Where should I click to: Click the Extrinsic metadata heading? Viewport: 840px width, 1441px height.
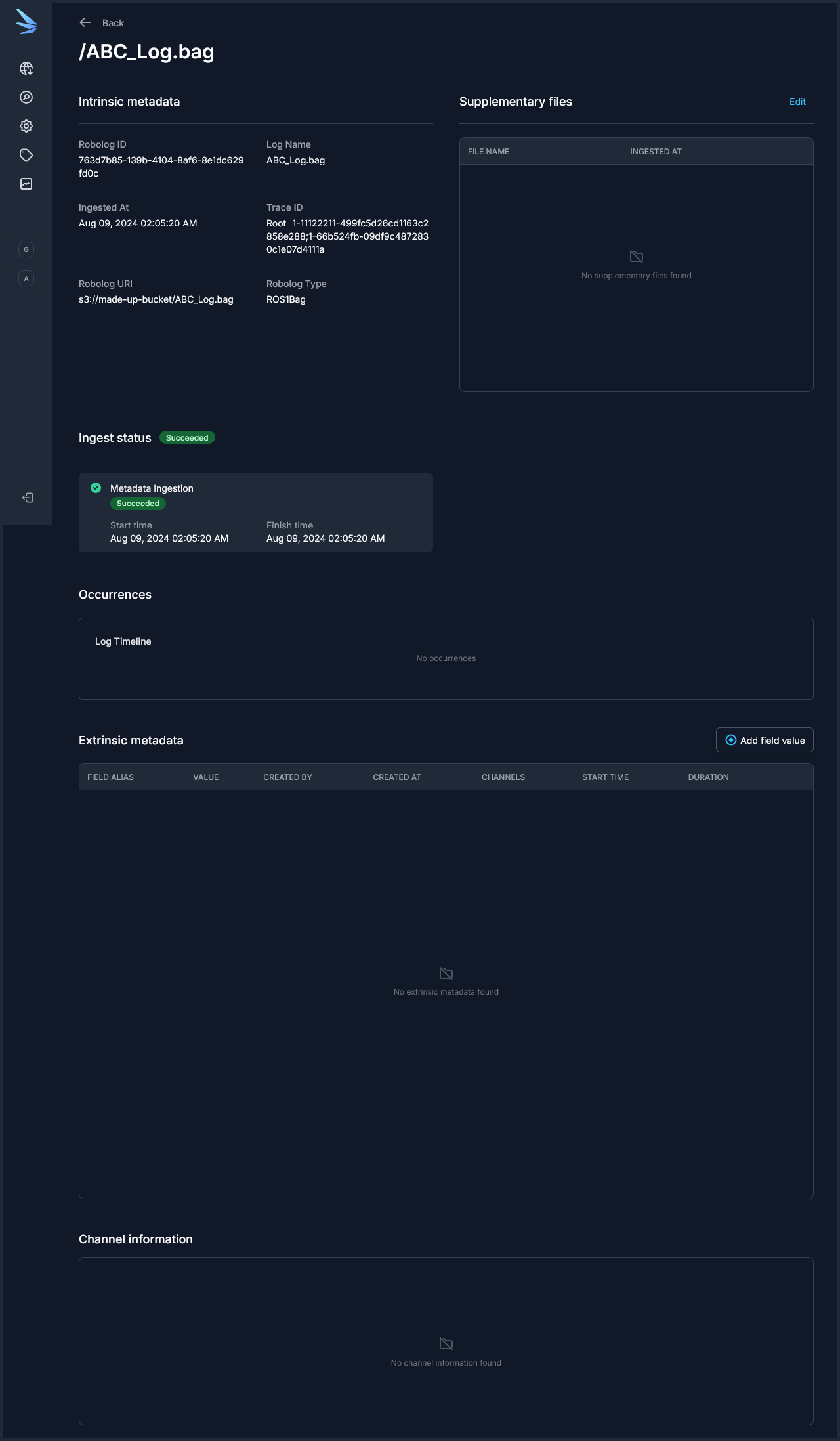[x=131, y=741]
